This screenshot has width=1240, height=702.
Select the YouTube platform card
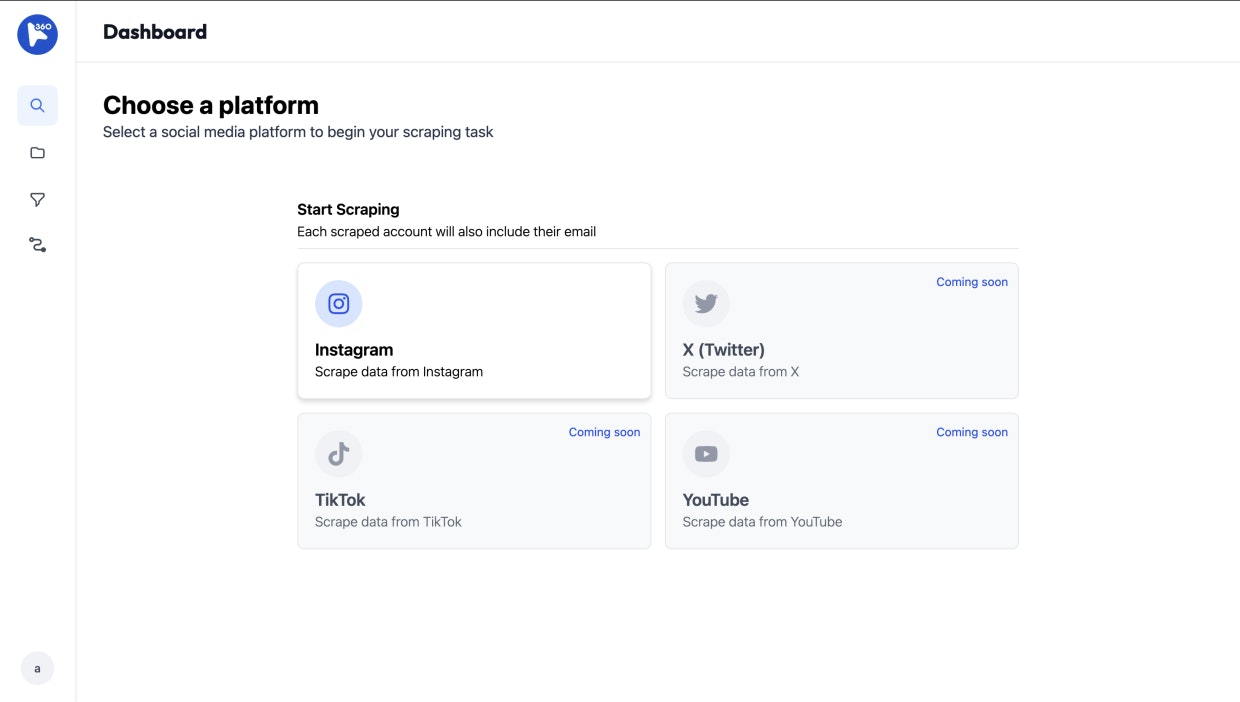(x=841, y=481)
